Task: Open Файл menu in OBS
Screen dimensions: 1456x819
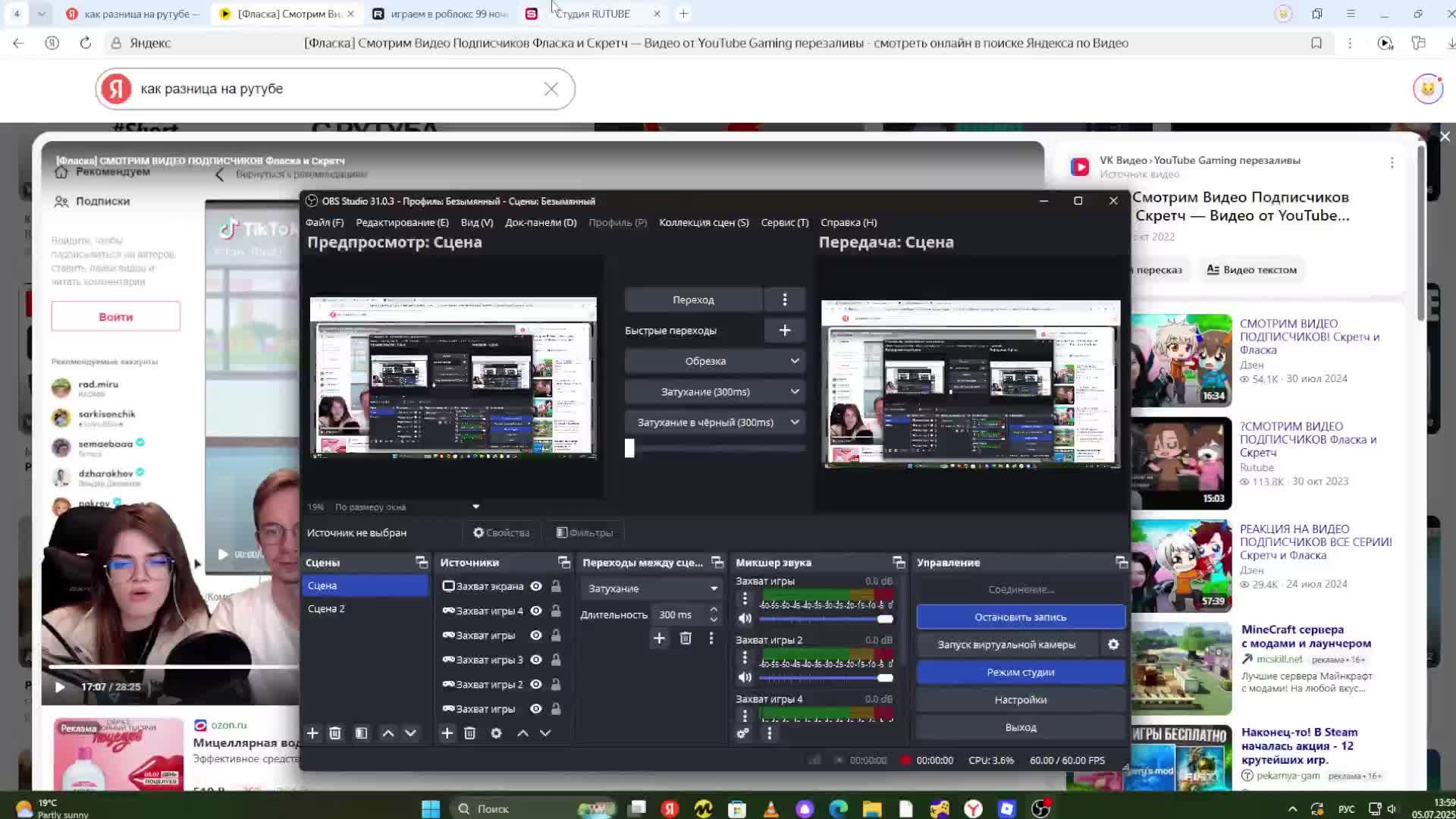Action: (325, 222)
